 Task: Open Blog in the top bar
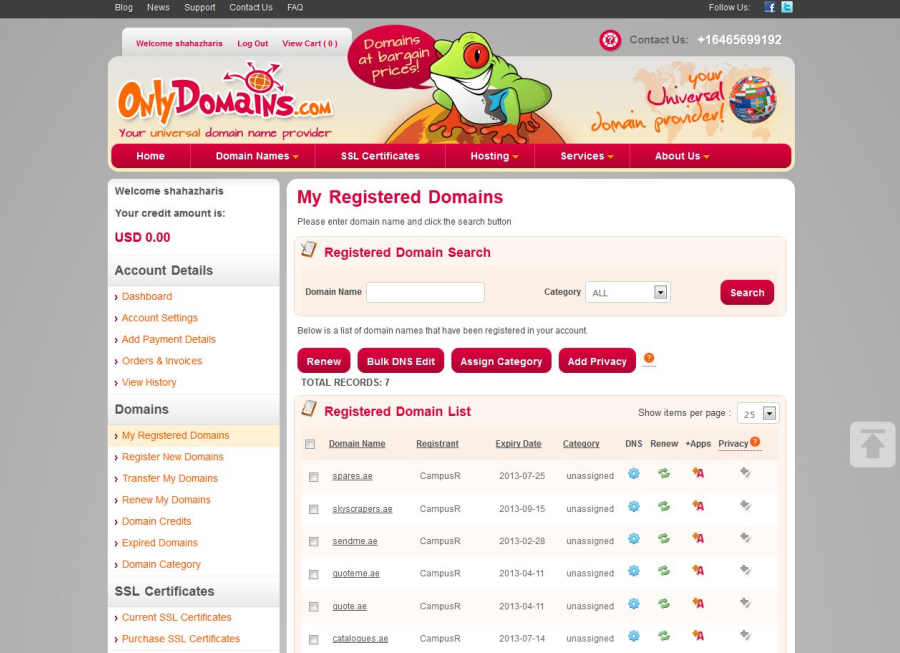(x=123, y=7)
